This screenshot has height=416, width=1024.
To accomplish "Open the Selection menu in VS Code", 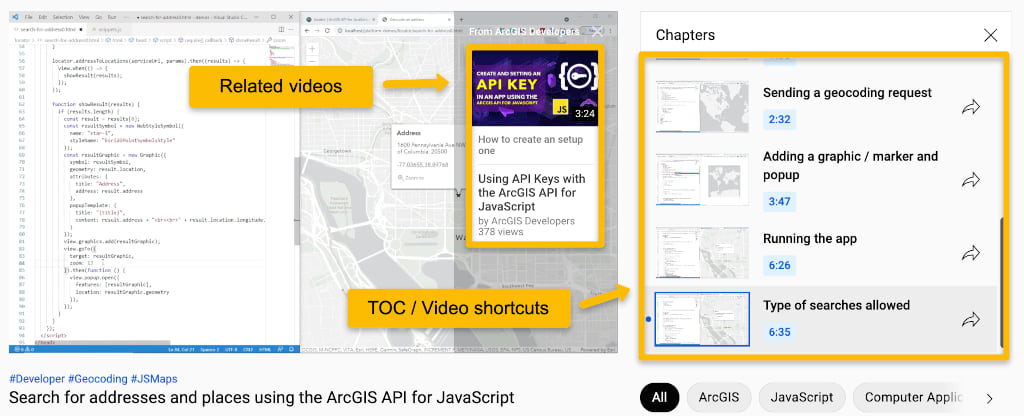I will point(63,16).
